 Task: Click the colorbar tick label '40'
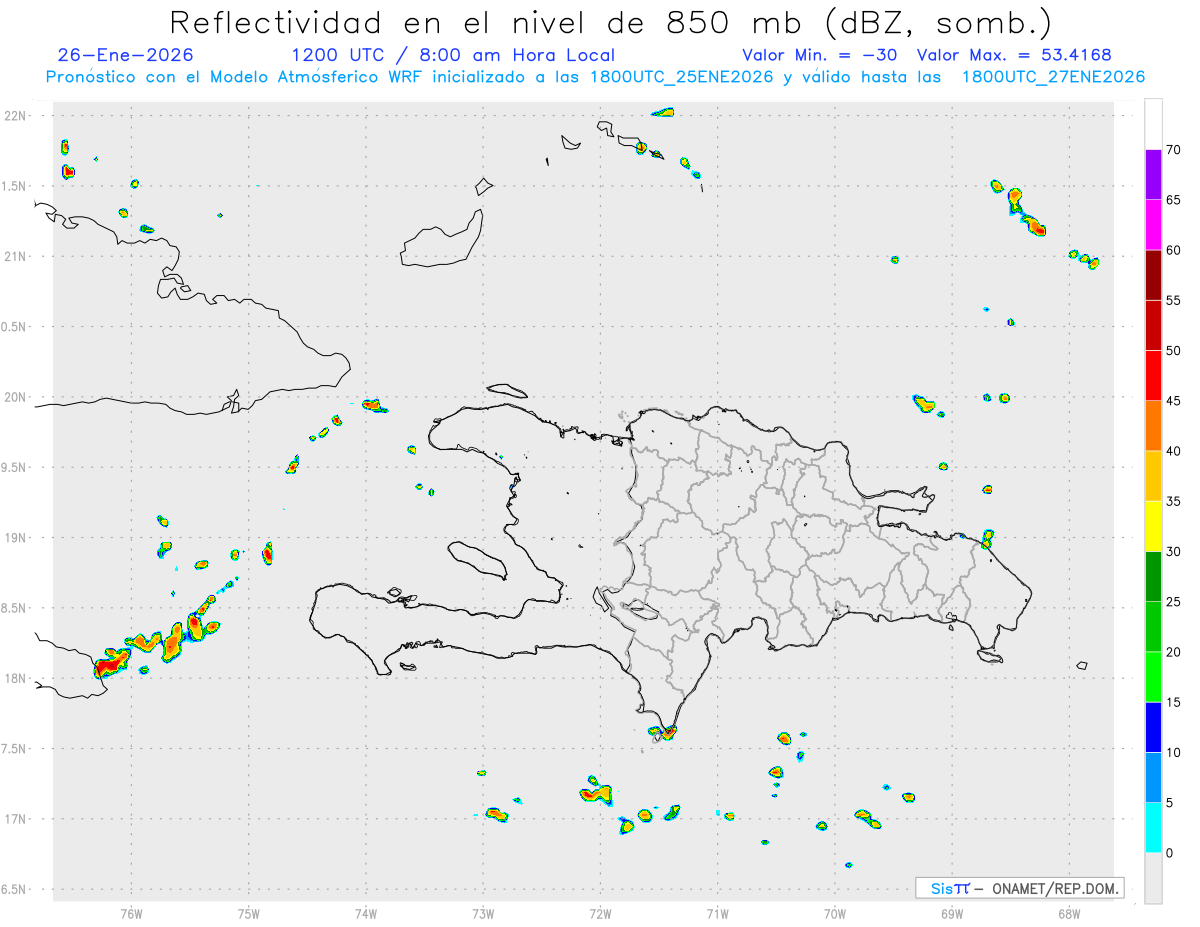(1173, 451)
